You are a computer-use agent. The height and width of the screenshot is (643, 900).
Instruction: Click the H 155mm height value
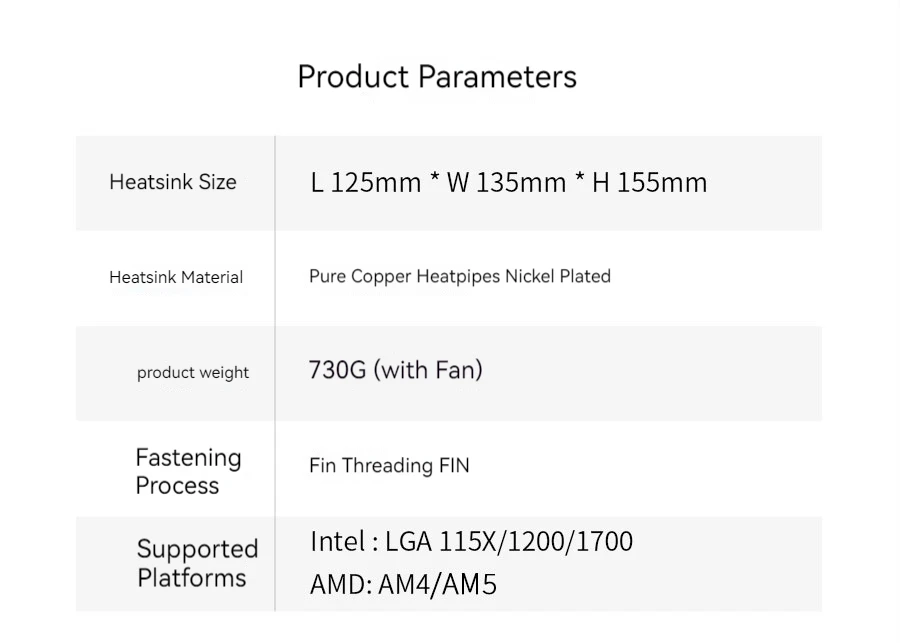click(649, 182)
